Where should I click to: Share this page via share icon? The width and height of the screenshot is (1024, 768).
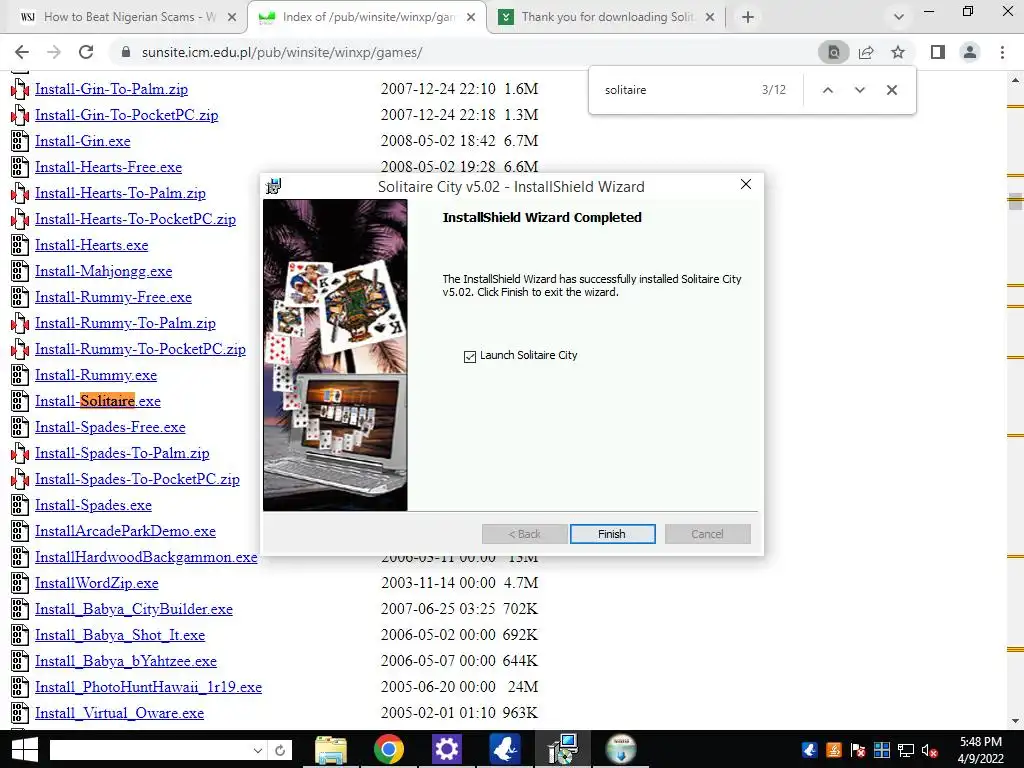pos(866,52)
